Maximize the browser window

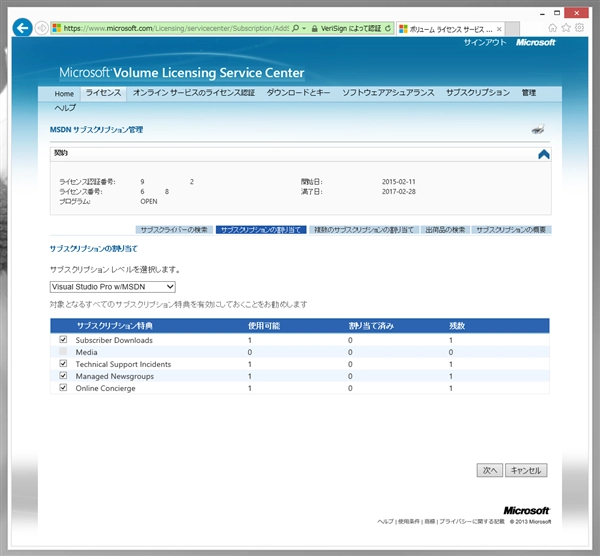pyautogui.click(x=557, y=13)
